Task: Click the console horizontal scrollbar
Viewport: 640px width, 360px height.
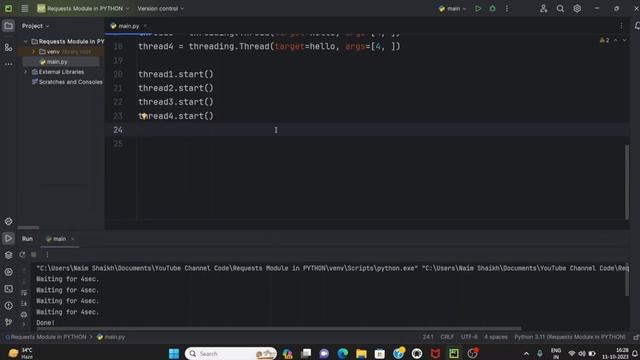Action: (278, 328)
